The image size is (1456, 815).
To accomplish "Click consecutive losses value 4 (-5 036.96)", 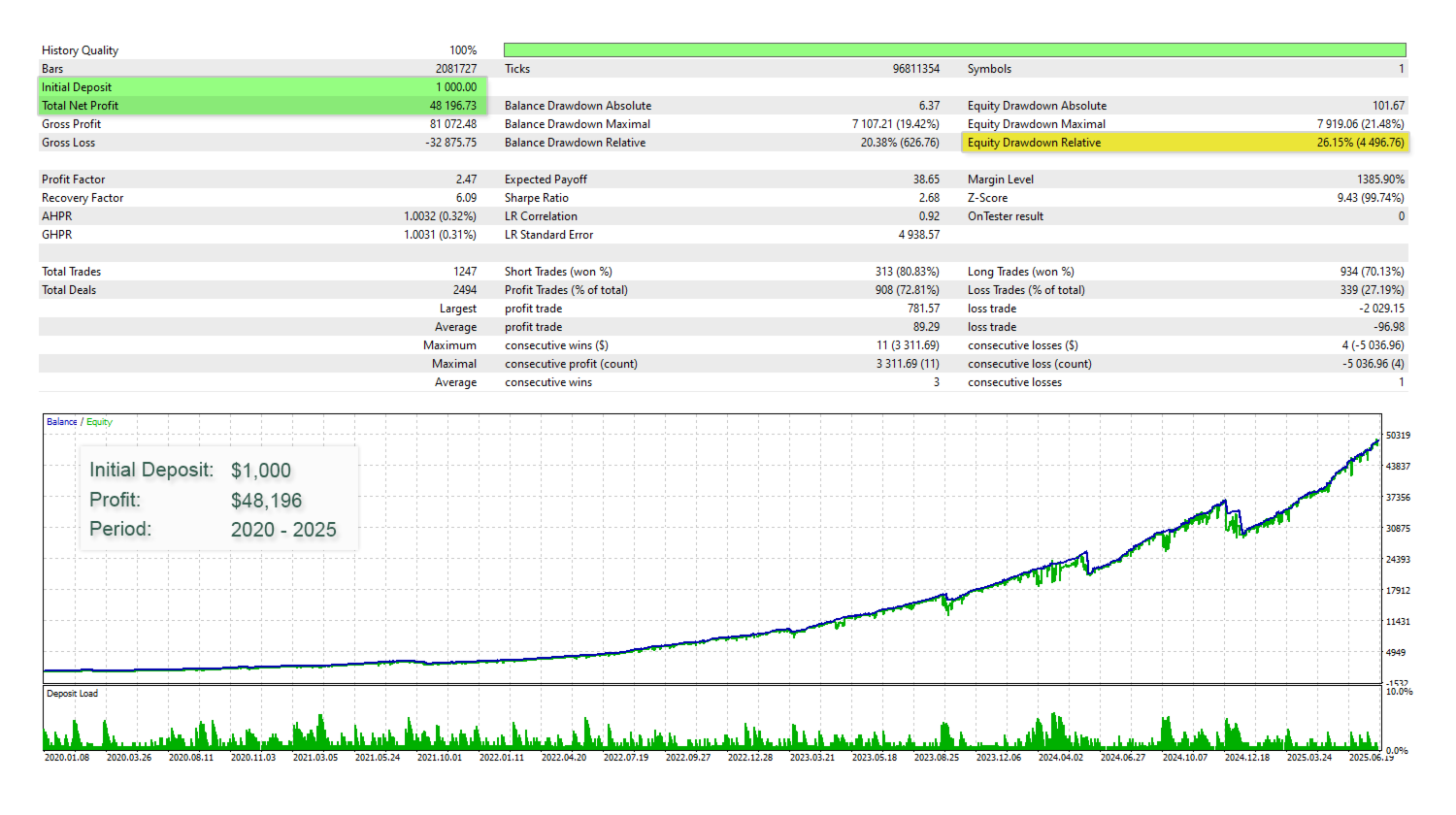I will click(x=1373, y=345).
